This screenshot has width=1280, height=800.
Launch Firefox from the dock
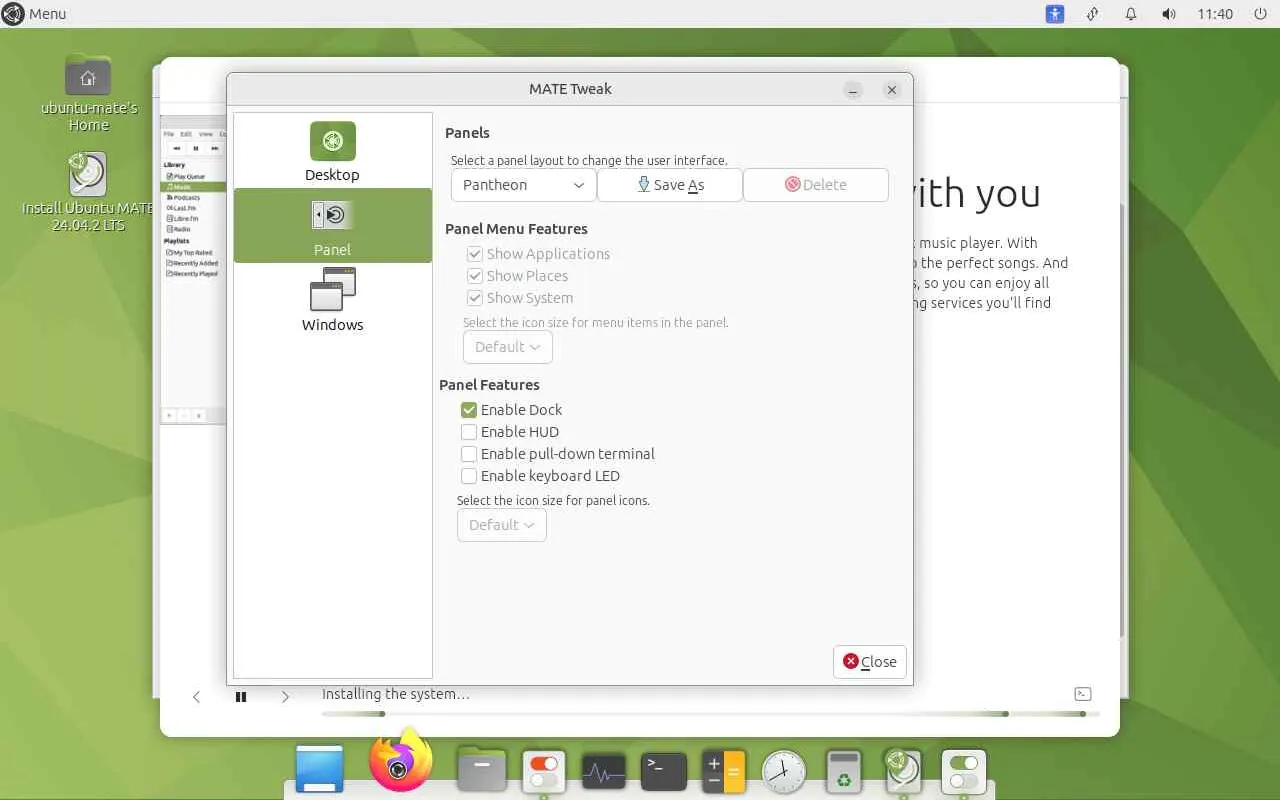[400, 761]
